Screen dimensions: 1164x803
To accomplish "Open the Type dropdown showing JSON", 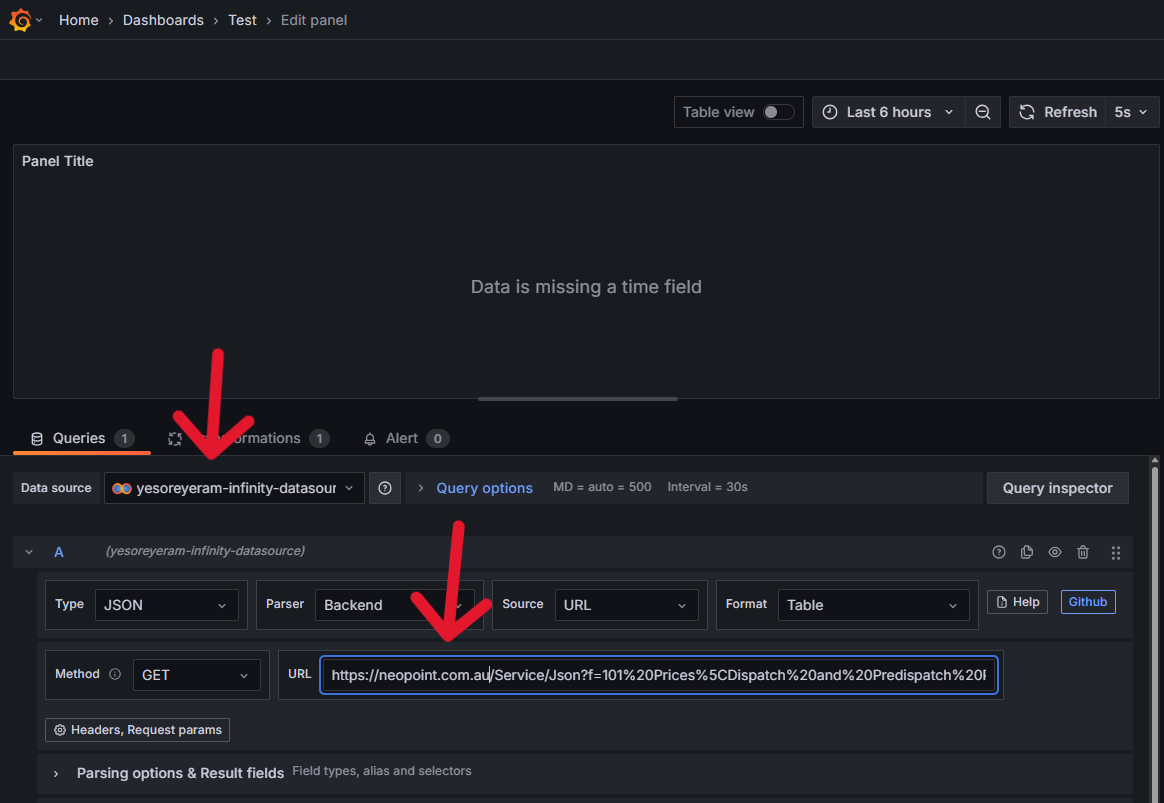I will [x=166, y=605].
